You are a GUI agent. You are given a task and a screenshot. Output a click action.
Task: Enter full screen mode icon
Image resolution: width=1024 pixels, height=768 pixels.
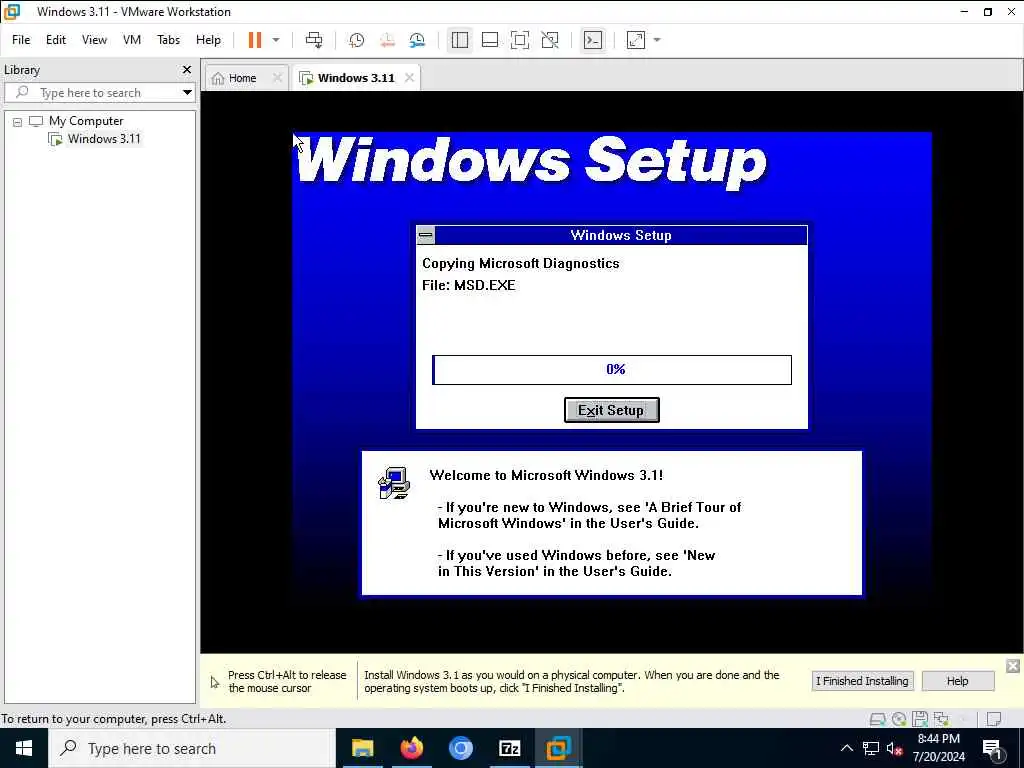click(x=520, y=40)
